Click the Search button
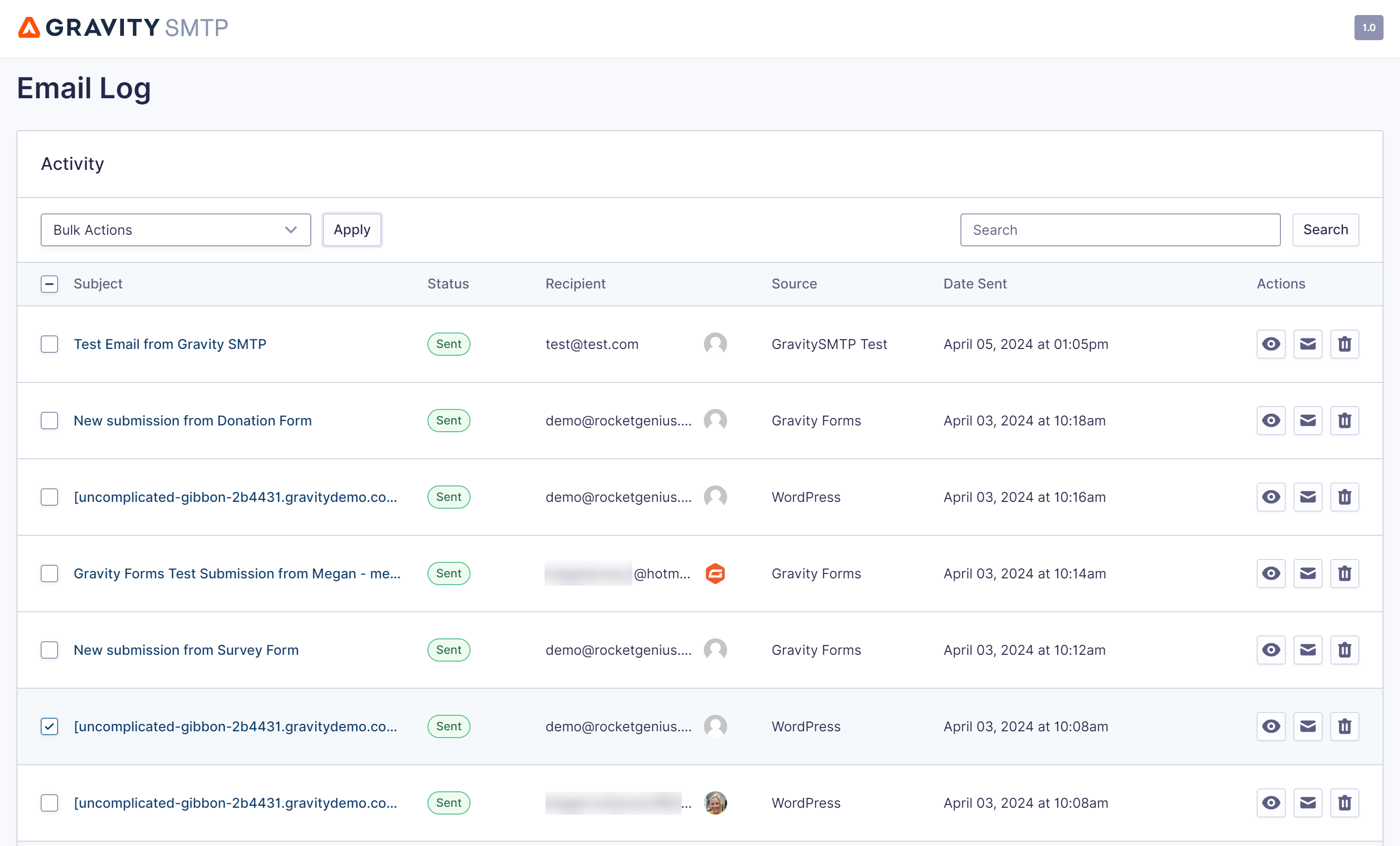Screen dimensions: 1400x846 1325,230
